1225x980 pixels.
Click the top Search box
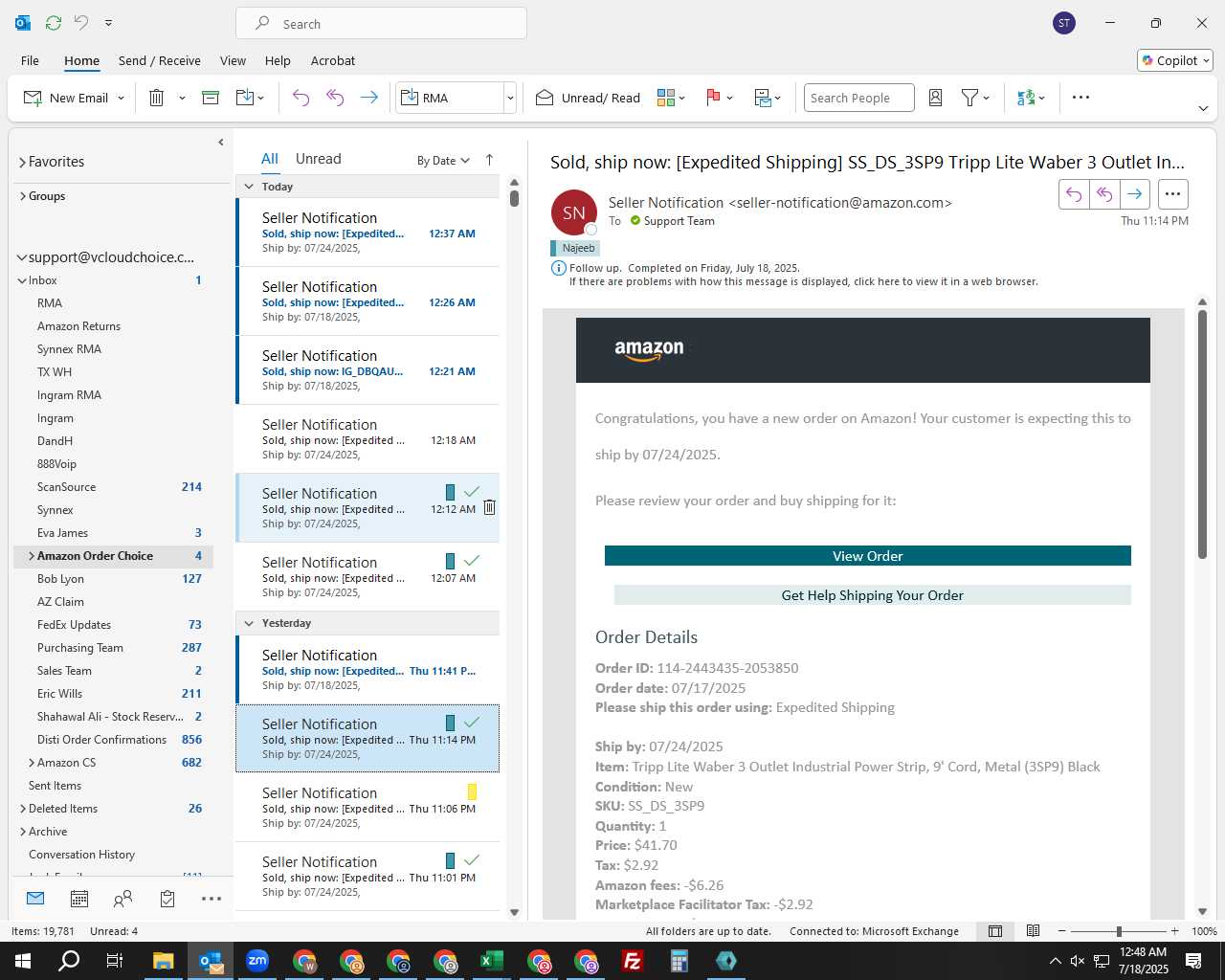click(x=381, y=24)
